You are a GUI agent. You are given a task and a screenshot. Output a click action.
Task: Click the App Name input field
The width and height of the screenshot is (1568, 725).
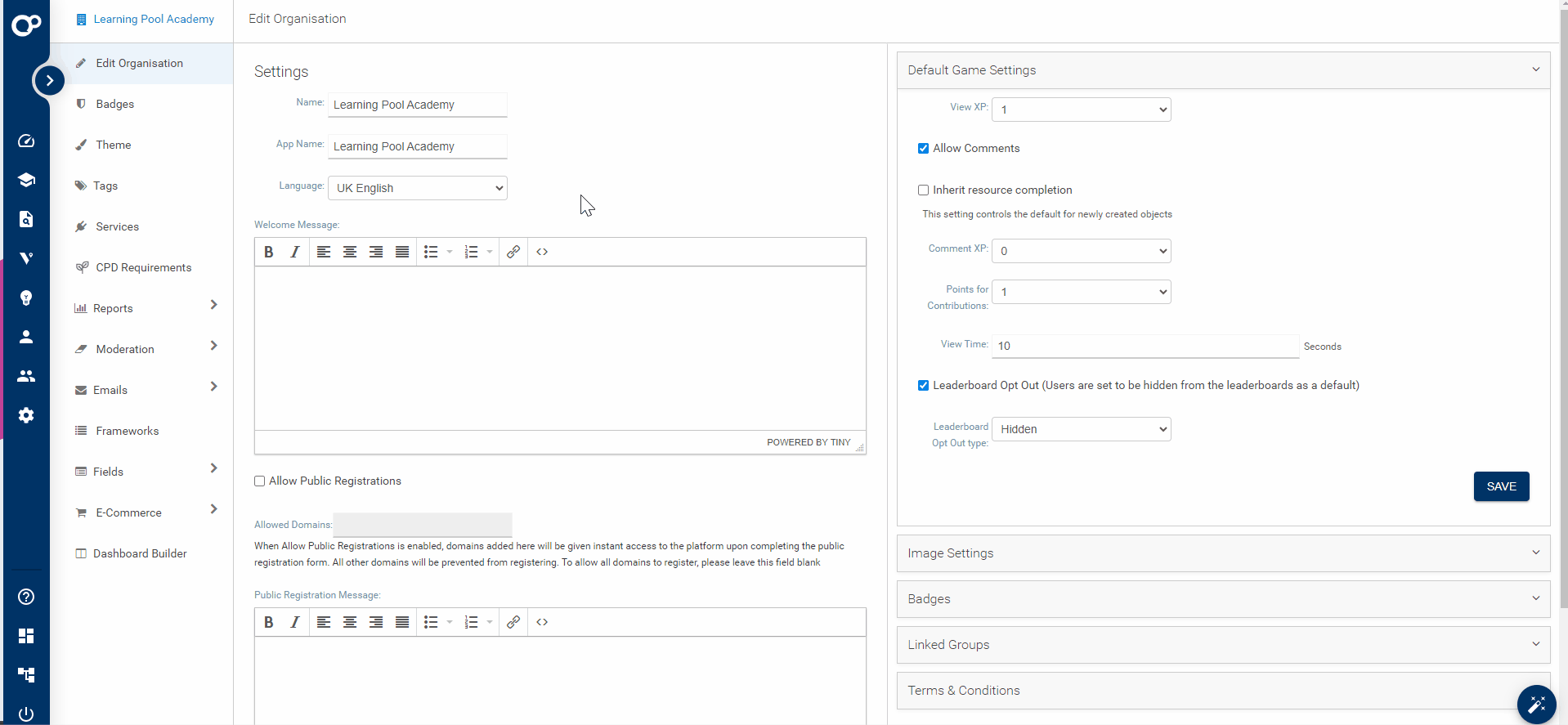(418, 146)
